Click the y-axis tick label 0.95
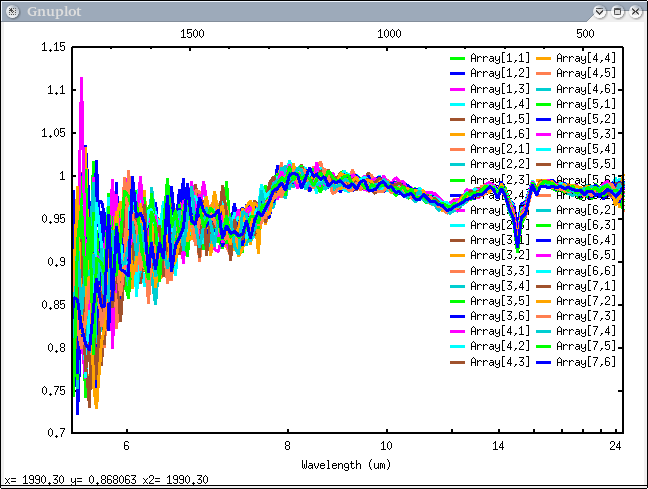The height and width of the screenshot is (489, 648). pyautogui.click(x=53, y=219)
